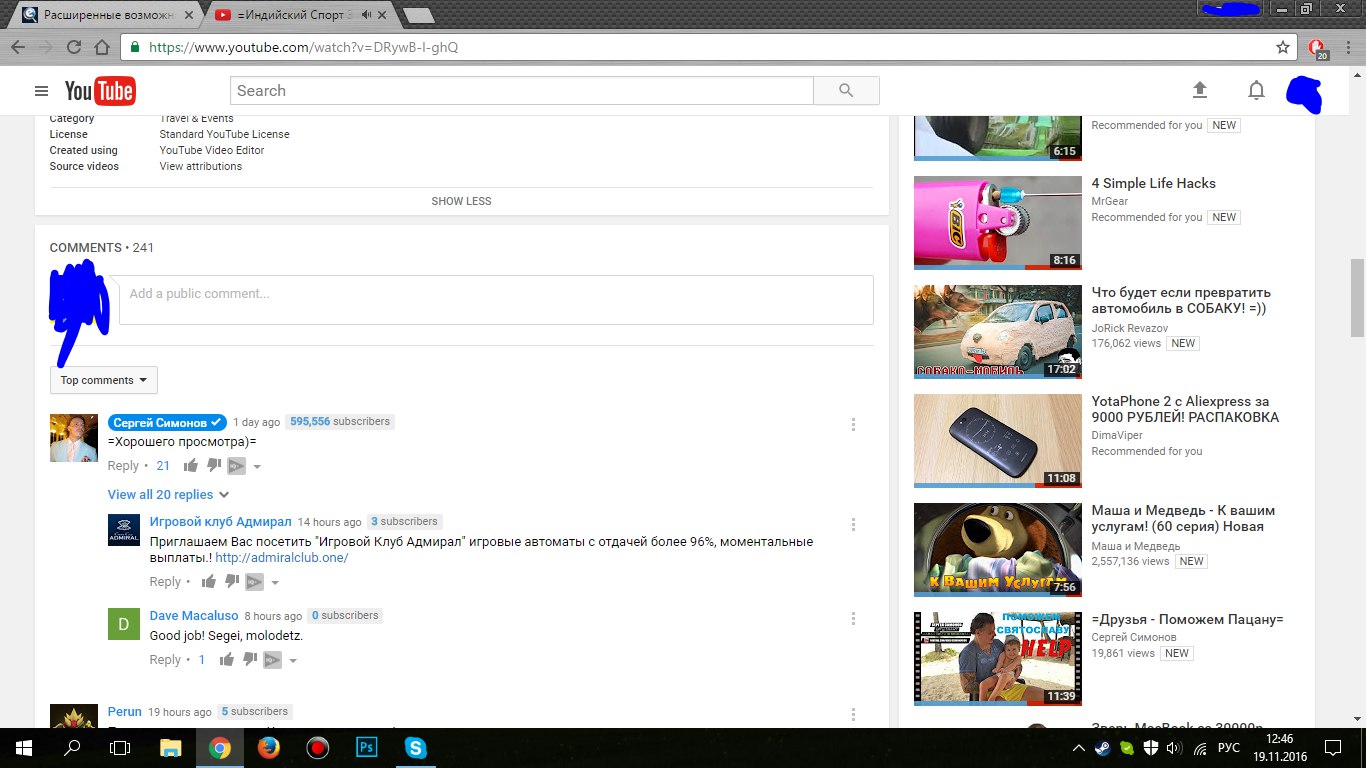Click the magnifier search button
Screen dimensions: 1366x768
[x=846, y=91]
